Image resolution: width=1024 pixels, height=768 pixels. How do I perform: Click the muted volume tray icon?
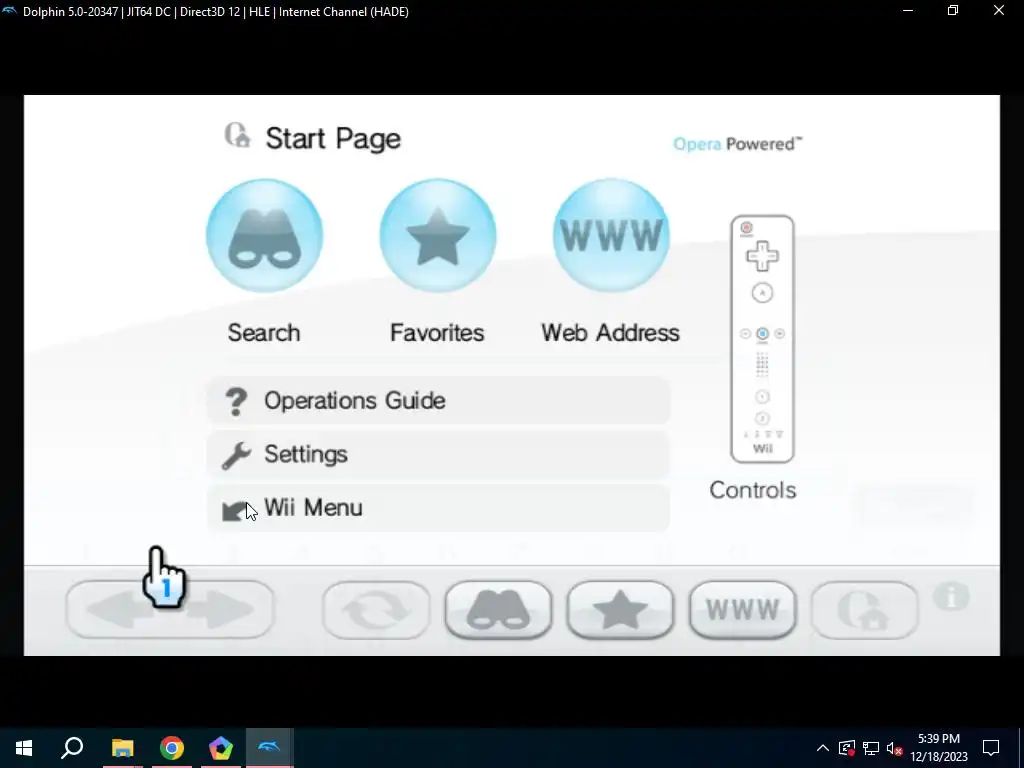click(x=894, y=748)
